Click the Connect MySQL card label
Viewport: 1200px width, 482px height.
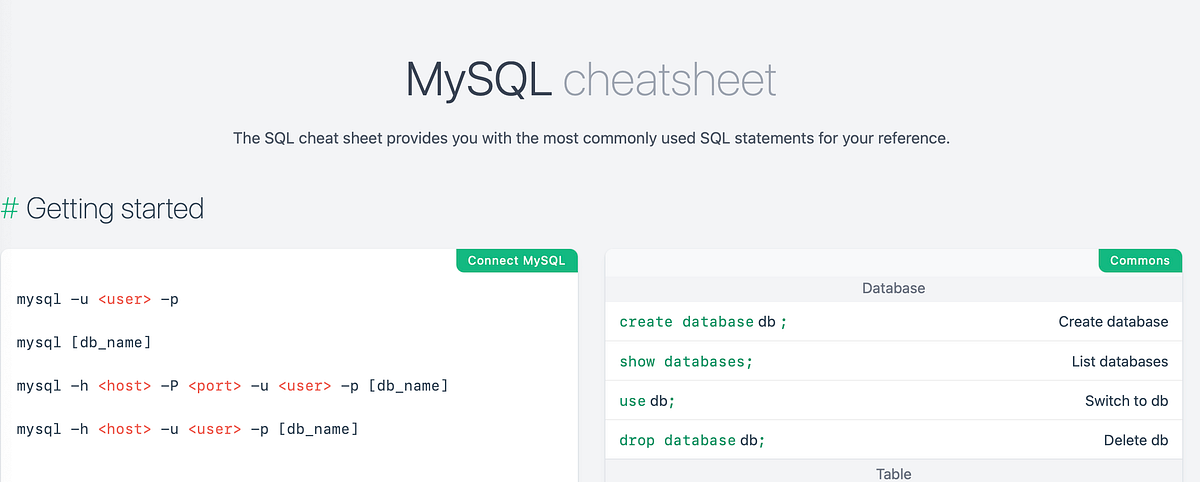517,260
